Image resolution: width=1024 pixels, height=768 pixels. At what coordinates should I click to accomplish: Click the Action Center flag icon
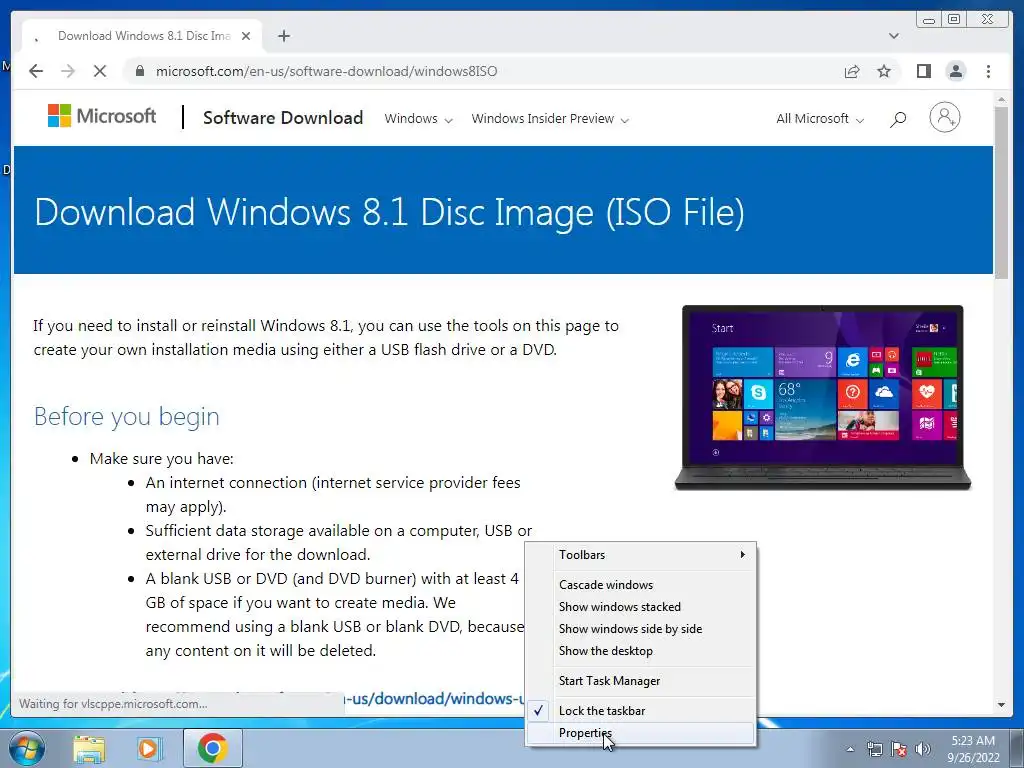pos(899,749)
